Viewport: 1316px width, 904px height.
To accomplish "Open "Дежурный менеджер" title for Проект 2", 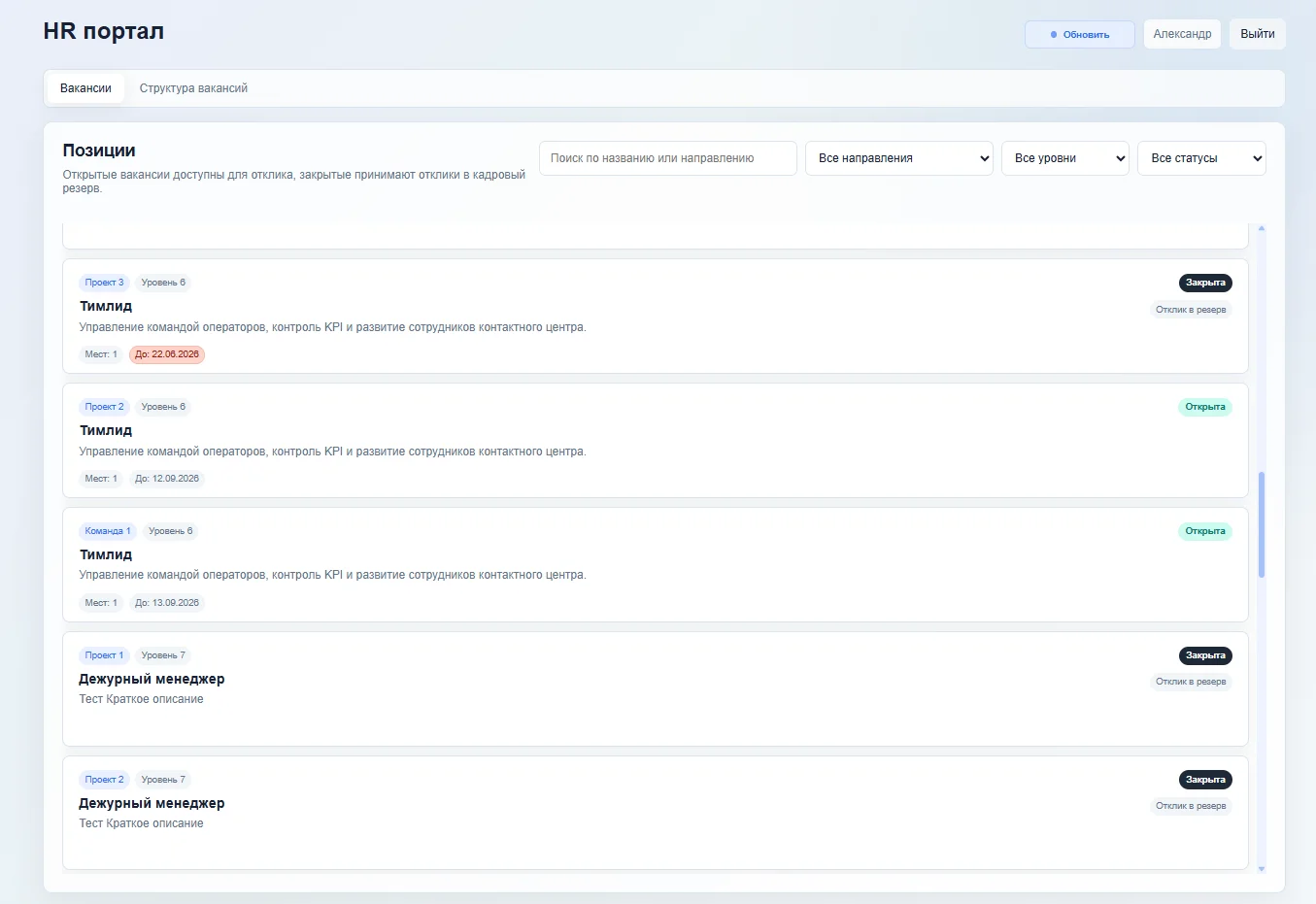I will coord(152,803).
